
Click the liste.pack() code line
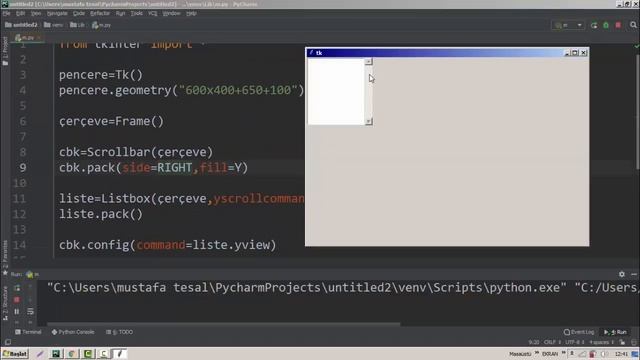tap(101, 214)
